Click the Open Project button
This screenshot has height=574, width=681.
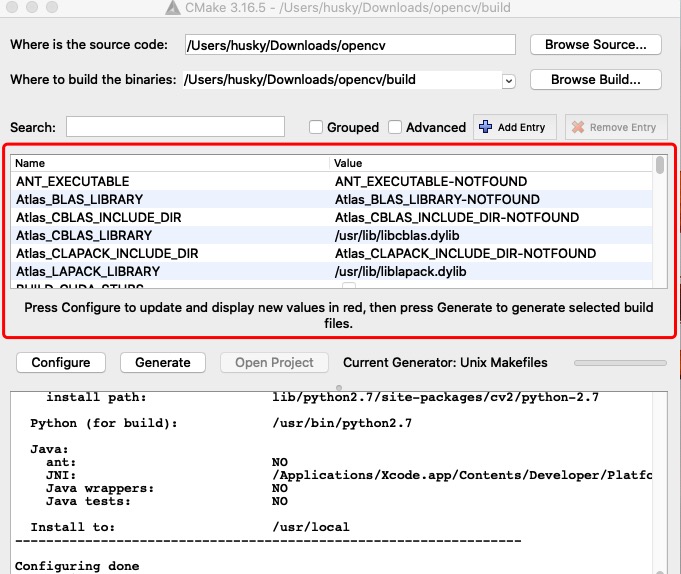[x=274, y=363]
